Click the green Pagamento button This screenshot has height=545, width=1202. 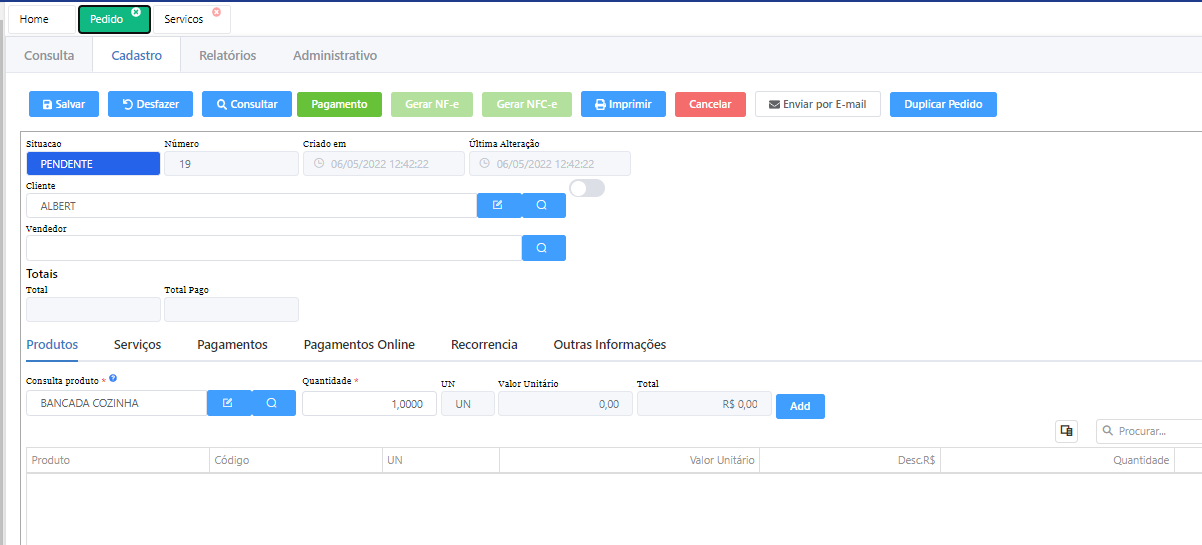coord(339,104)
